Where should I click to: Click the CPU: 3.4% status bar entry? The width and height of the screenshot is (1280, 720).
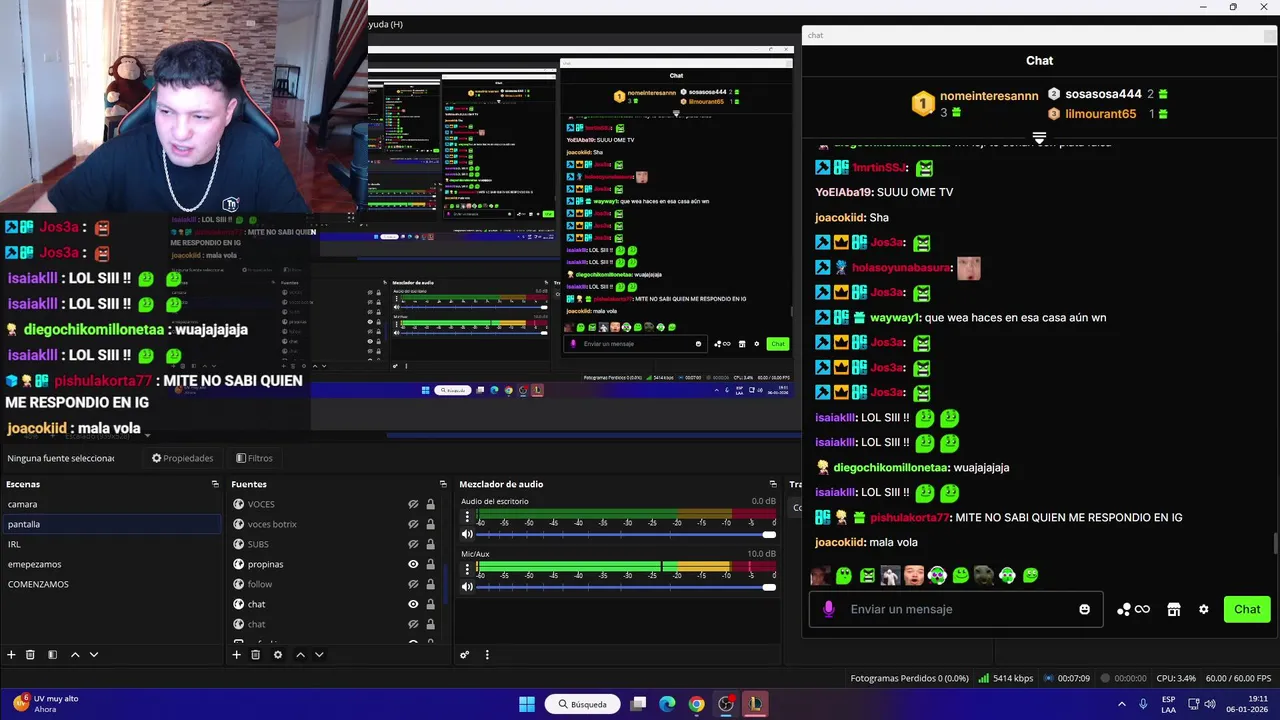coord(1175,678)
